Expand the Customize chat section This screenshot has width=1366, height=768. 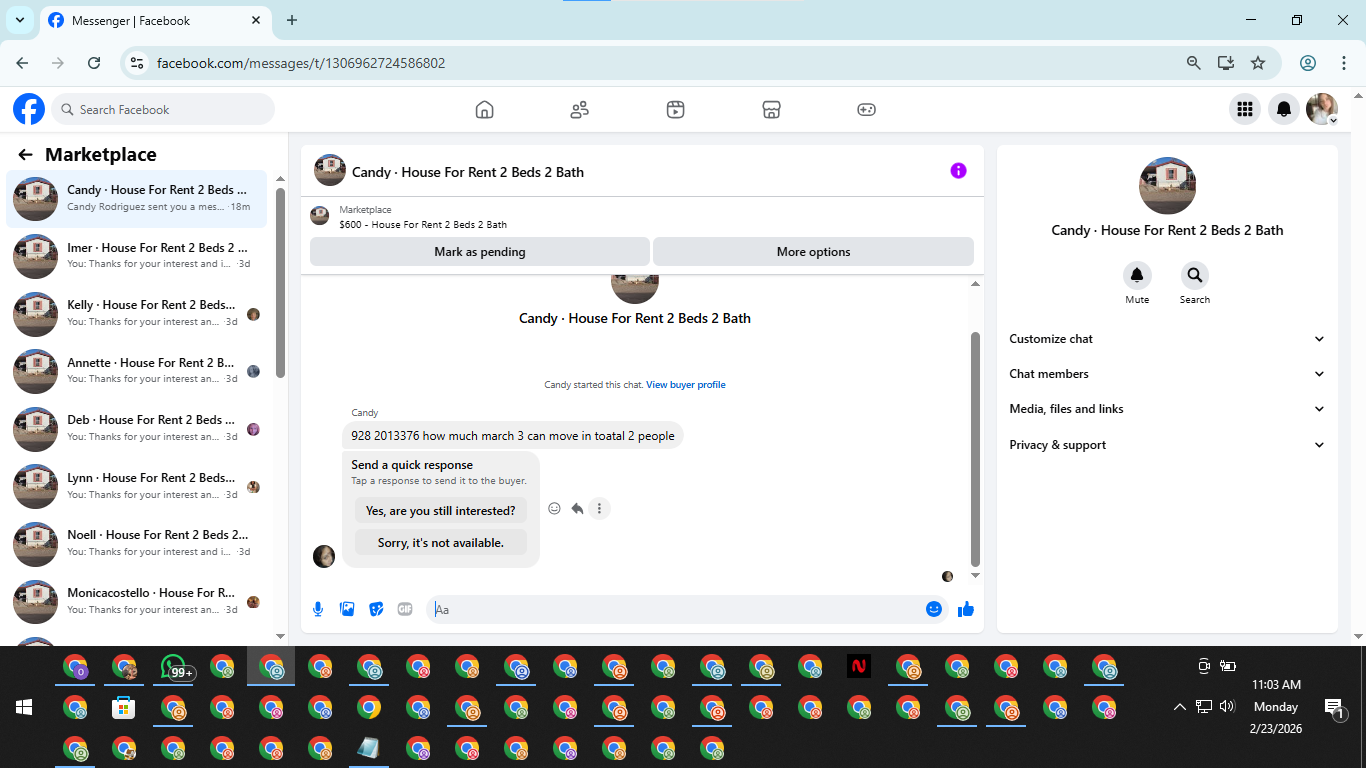coord(1167,339)
